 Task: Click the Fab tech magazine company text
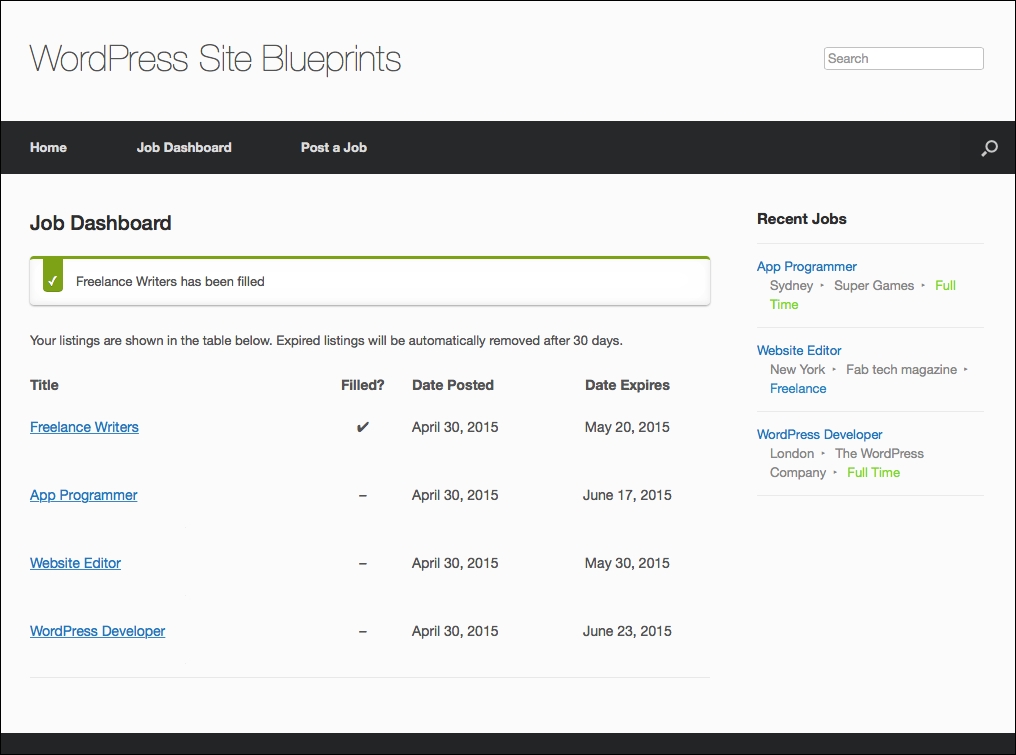(x=901, y=369)
